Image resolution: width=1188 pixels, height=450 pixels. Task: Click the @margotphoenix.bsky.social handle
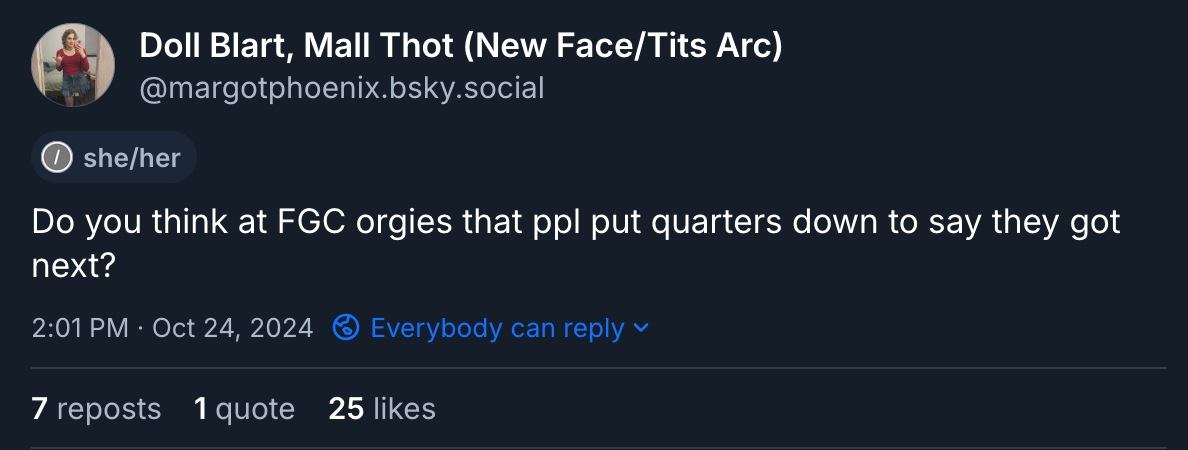click(341, 89)
